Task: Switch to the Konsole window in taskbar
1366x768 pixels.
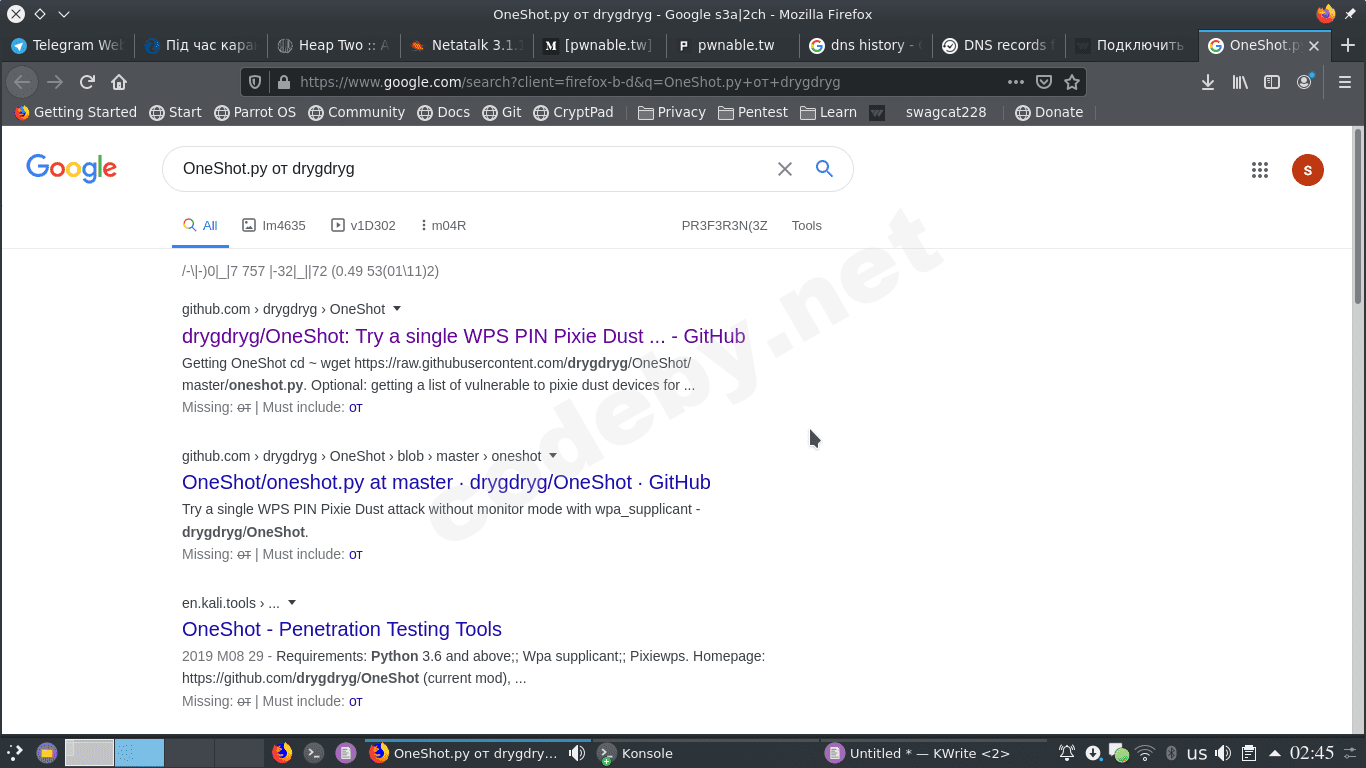Action: (x=706, y=753)
